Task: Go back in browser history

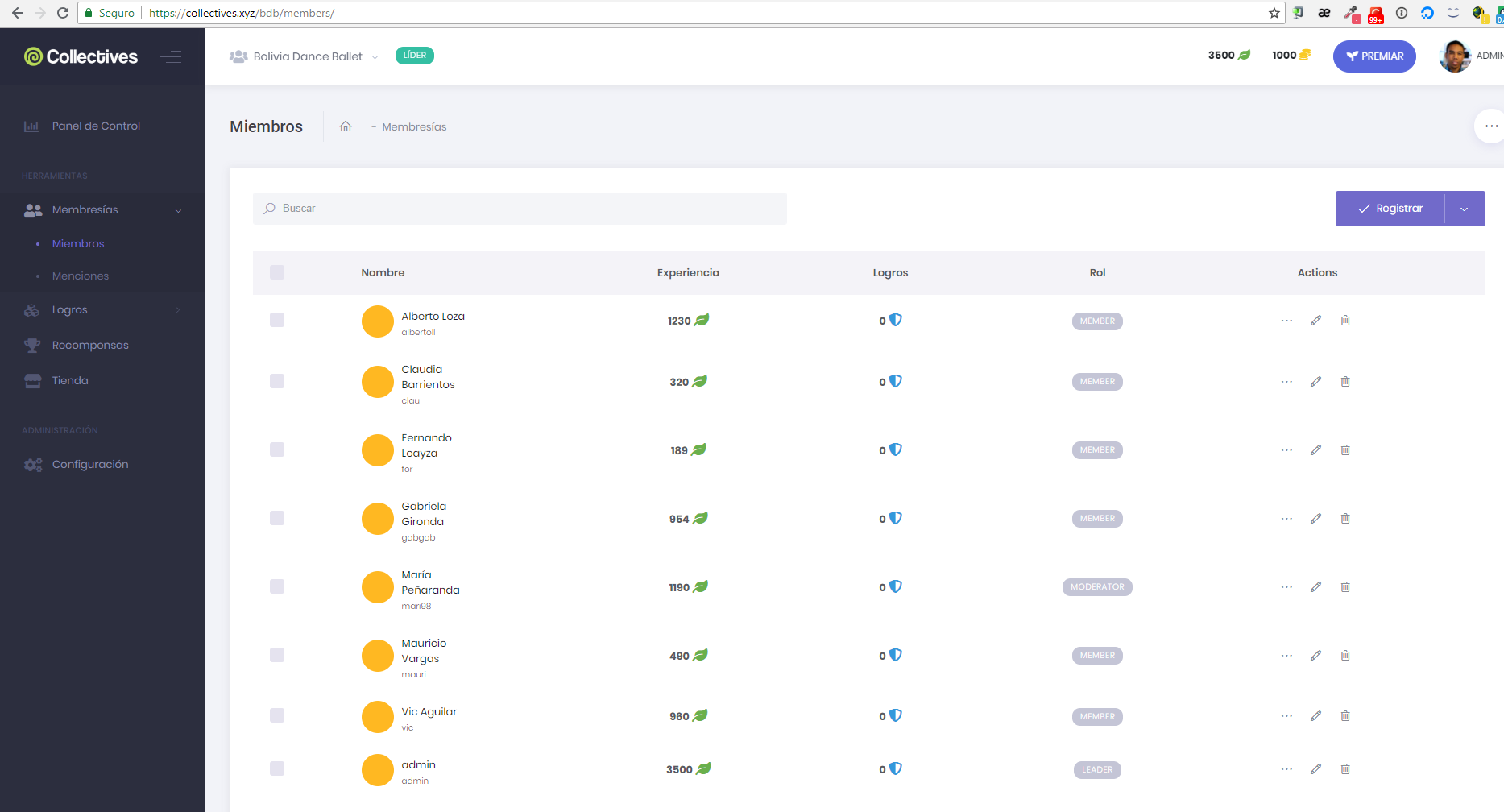Action: pyautogui.click(x=18, y=13)
